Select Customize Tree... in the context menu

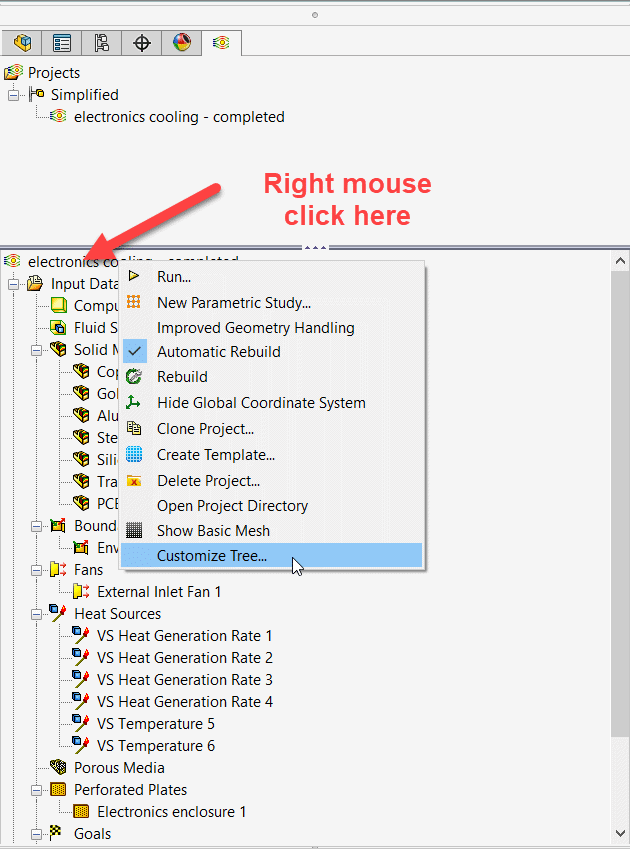point(272,556)
